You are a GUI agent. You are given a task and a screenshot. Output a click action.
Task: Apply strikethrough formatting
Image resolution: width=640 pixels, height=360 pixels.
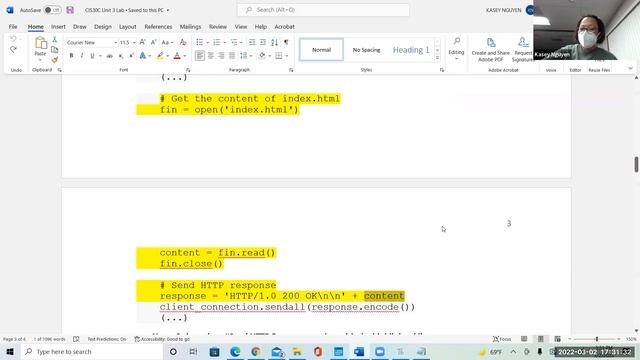tap(109, 56)
